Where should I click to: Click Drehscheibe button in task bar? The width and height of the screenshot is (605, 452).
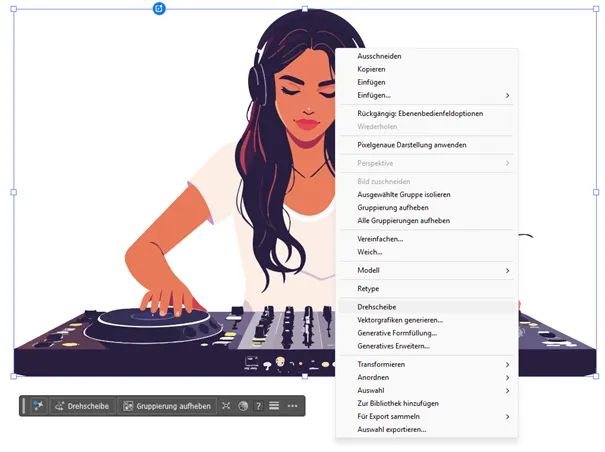pyautogui.click(x=82, y=406)
